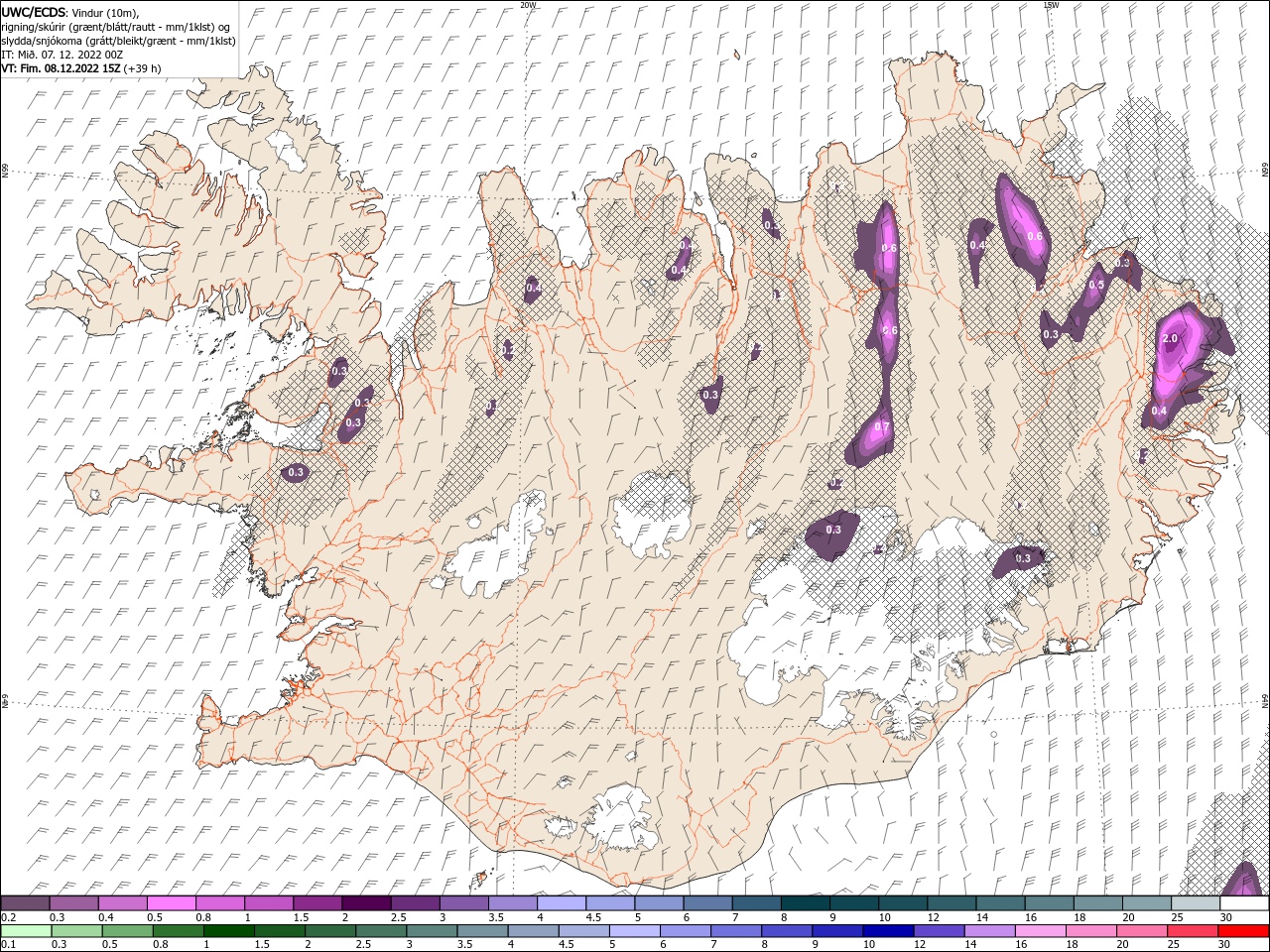Screen dimensions: 1270x952
Task: Choose the light pink 16 swatch in lower legend
Action: (x=1039, y=931)
